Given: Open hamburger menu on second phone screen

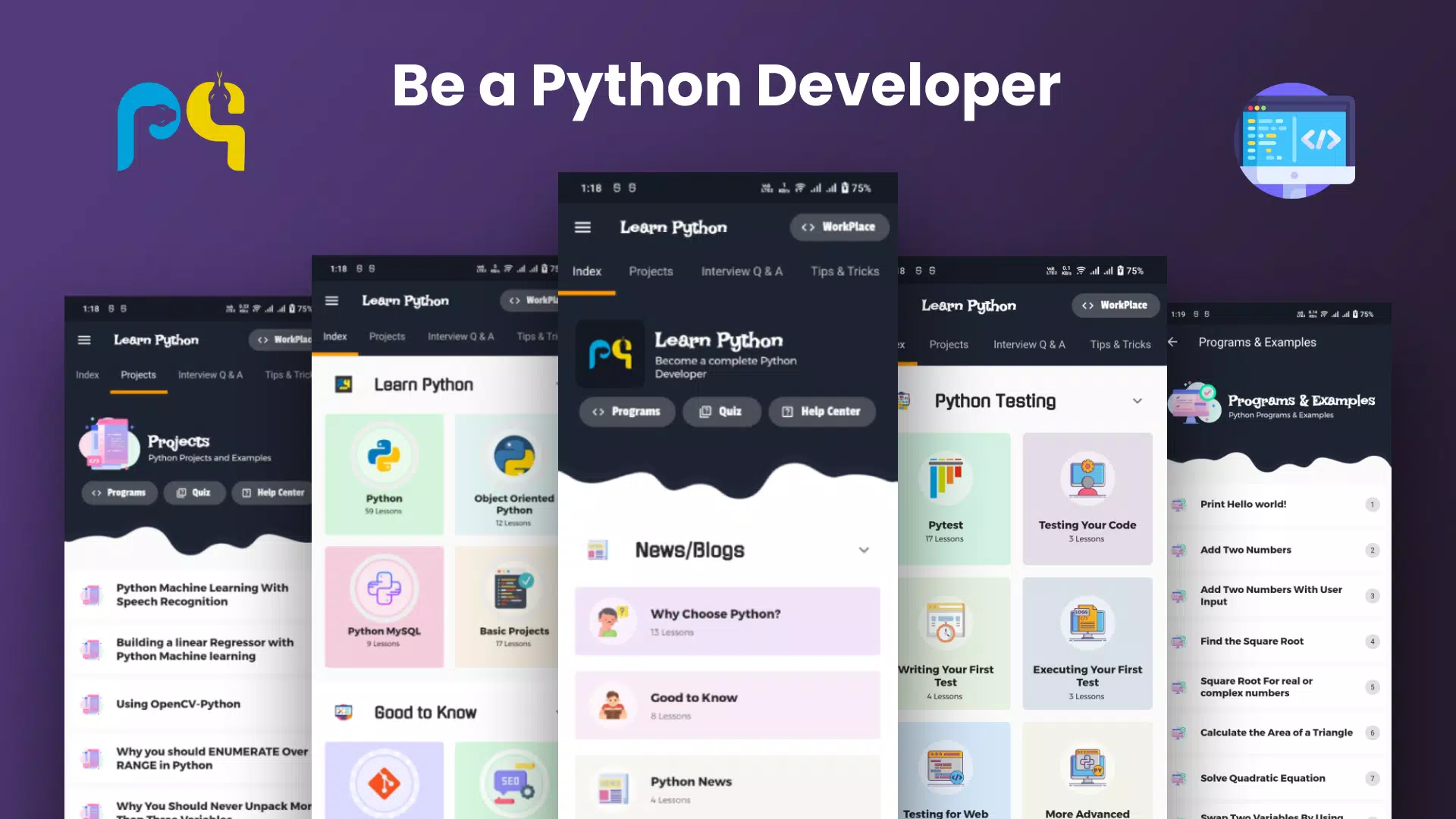Looking at the screenshot, I should click(331, 301).
